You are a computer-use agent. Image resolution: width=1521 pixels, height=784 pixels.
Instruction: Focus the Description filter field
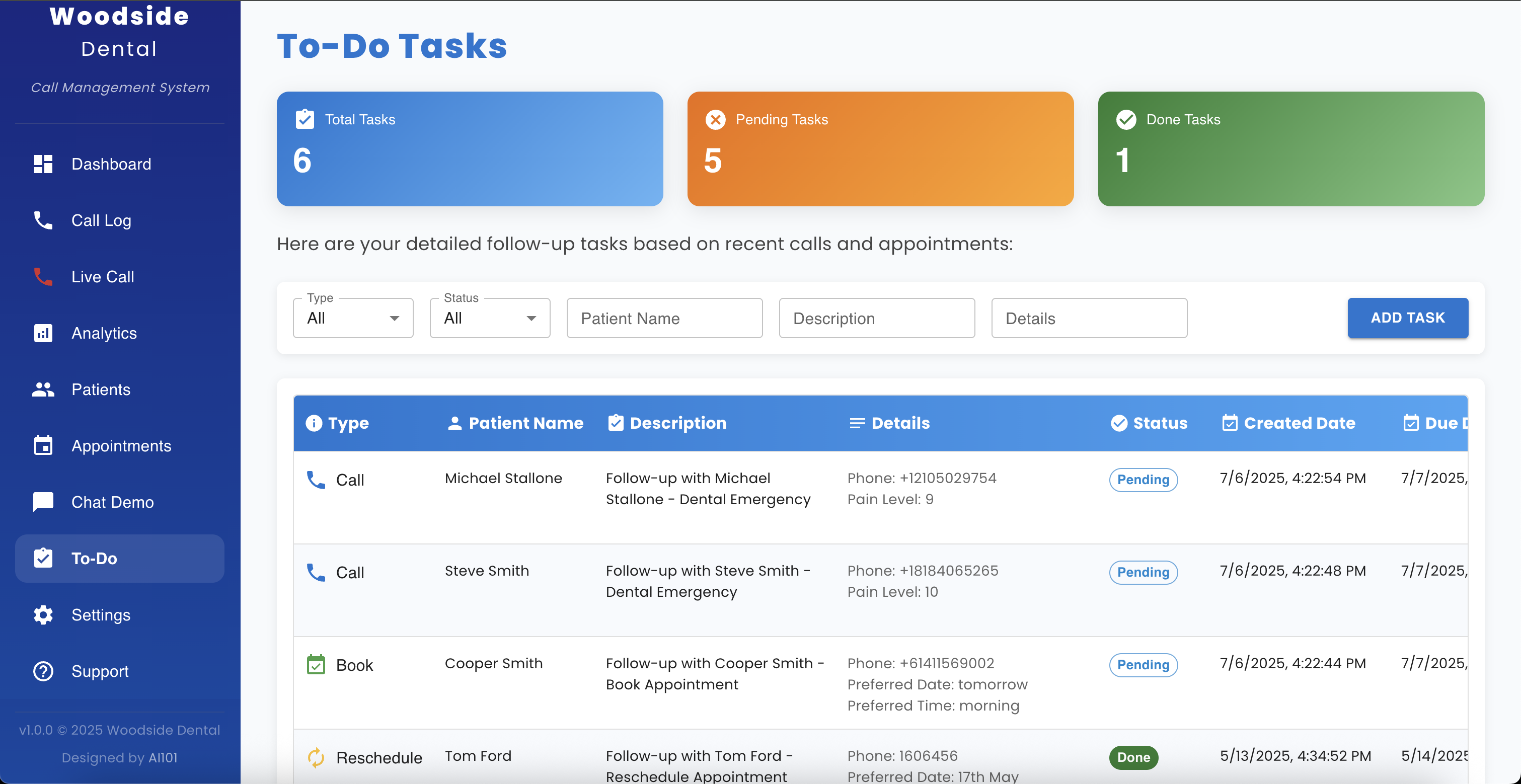click(877, 318)
